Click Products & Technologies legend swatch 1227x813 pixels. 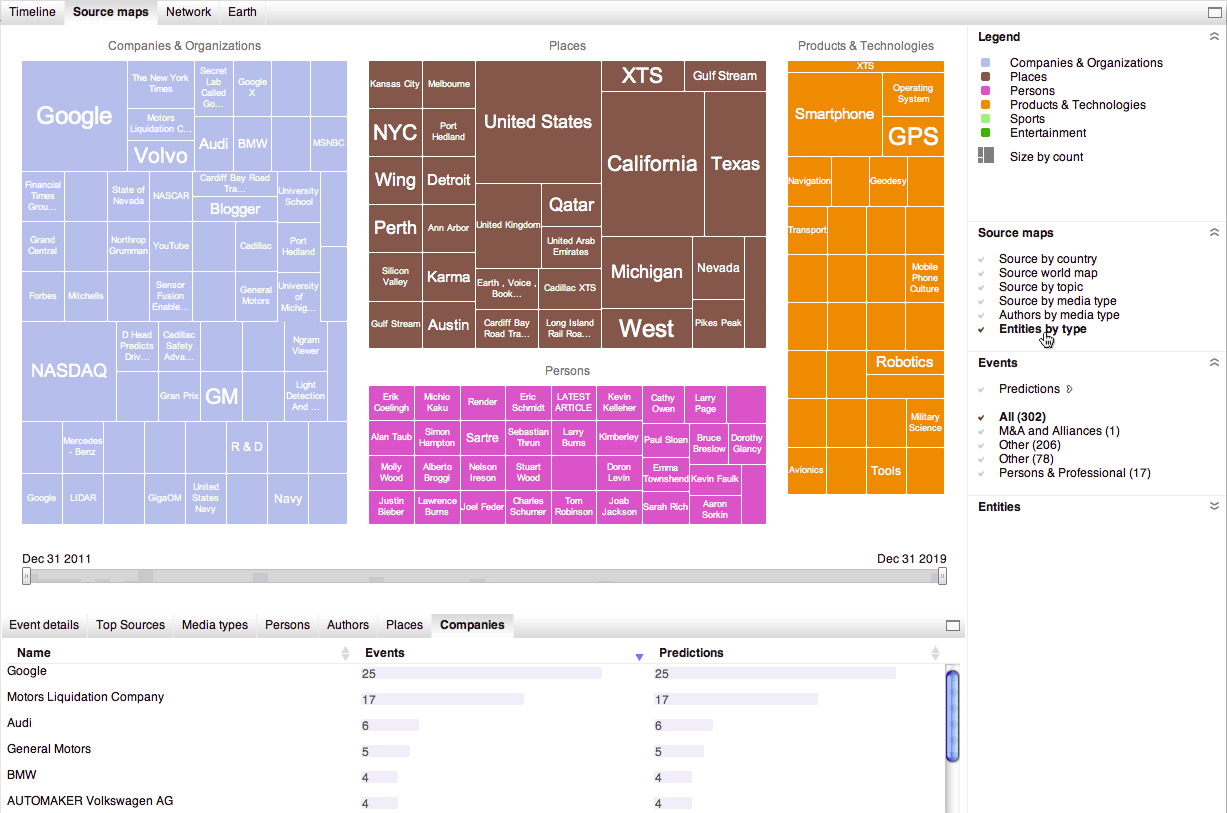(985, 105)
